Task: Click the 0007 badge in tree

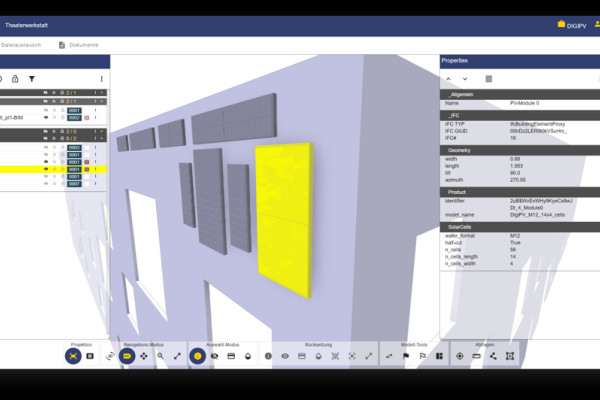Action: 74,184
